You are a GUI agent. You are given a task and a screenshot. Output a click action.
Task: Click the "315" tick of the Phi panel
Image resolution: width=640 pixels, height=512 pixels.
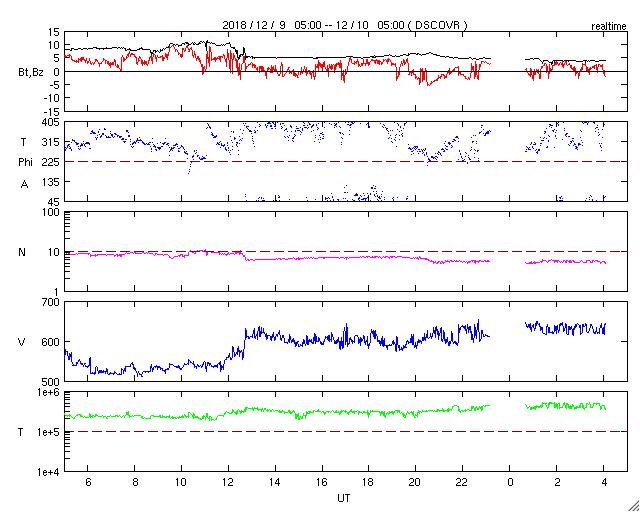(x=51, y=142)
